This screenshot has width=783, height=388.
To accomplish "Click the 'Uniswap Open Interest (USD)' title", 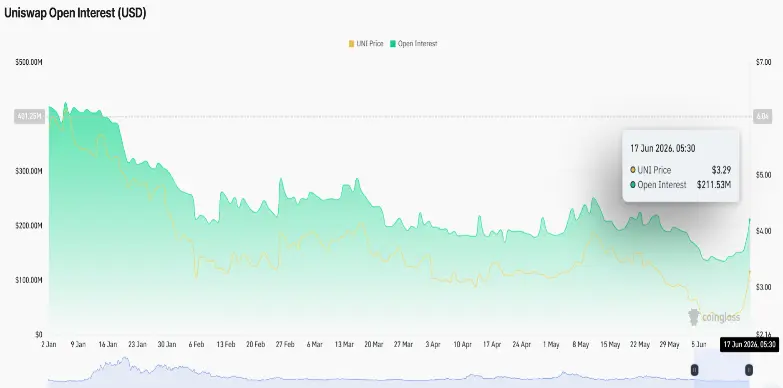I will 75,13.
